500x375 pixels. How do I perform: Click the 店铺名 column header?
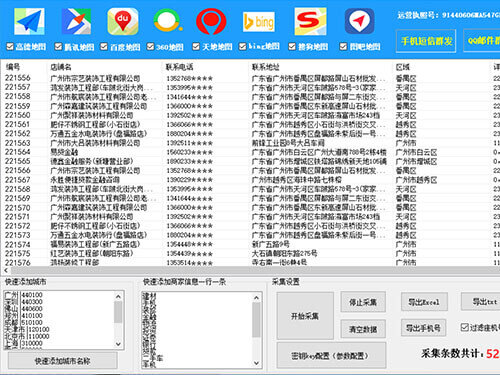[x=61, y=67]
